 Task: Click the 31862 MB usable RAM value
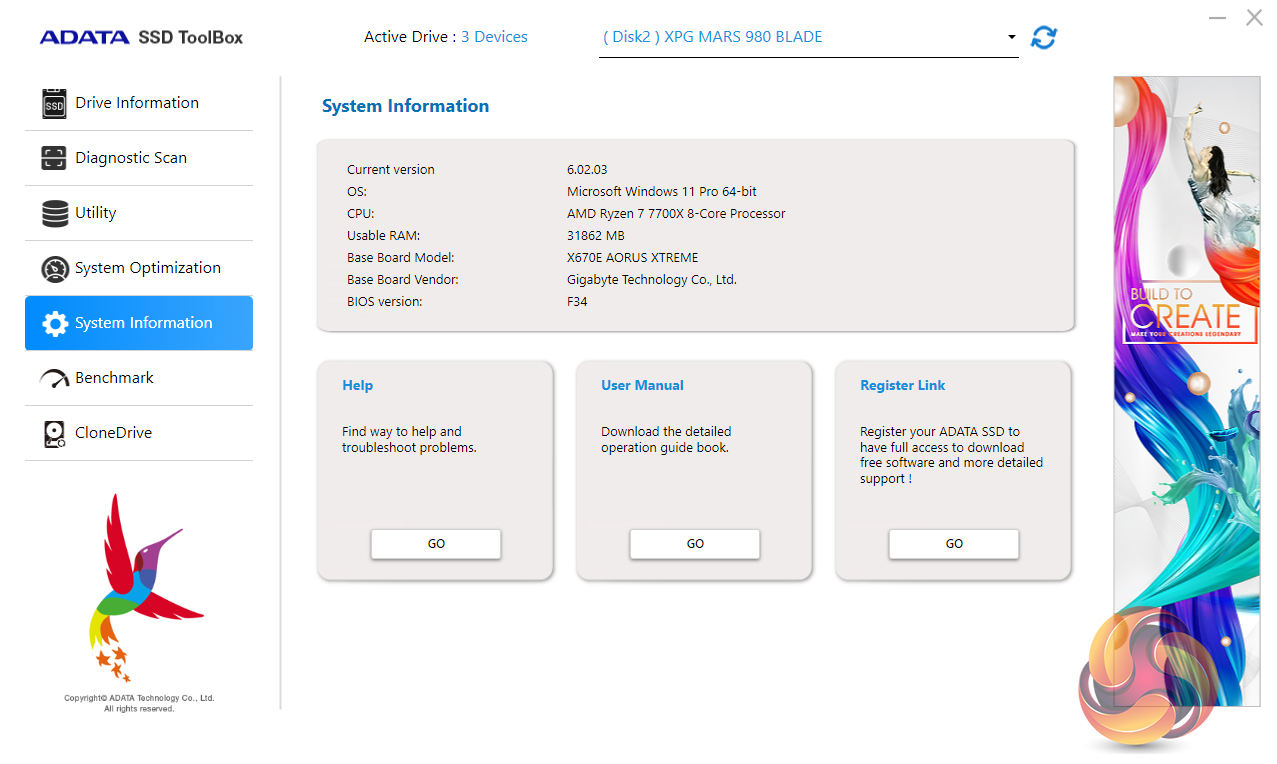tap(595, 236)
